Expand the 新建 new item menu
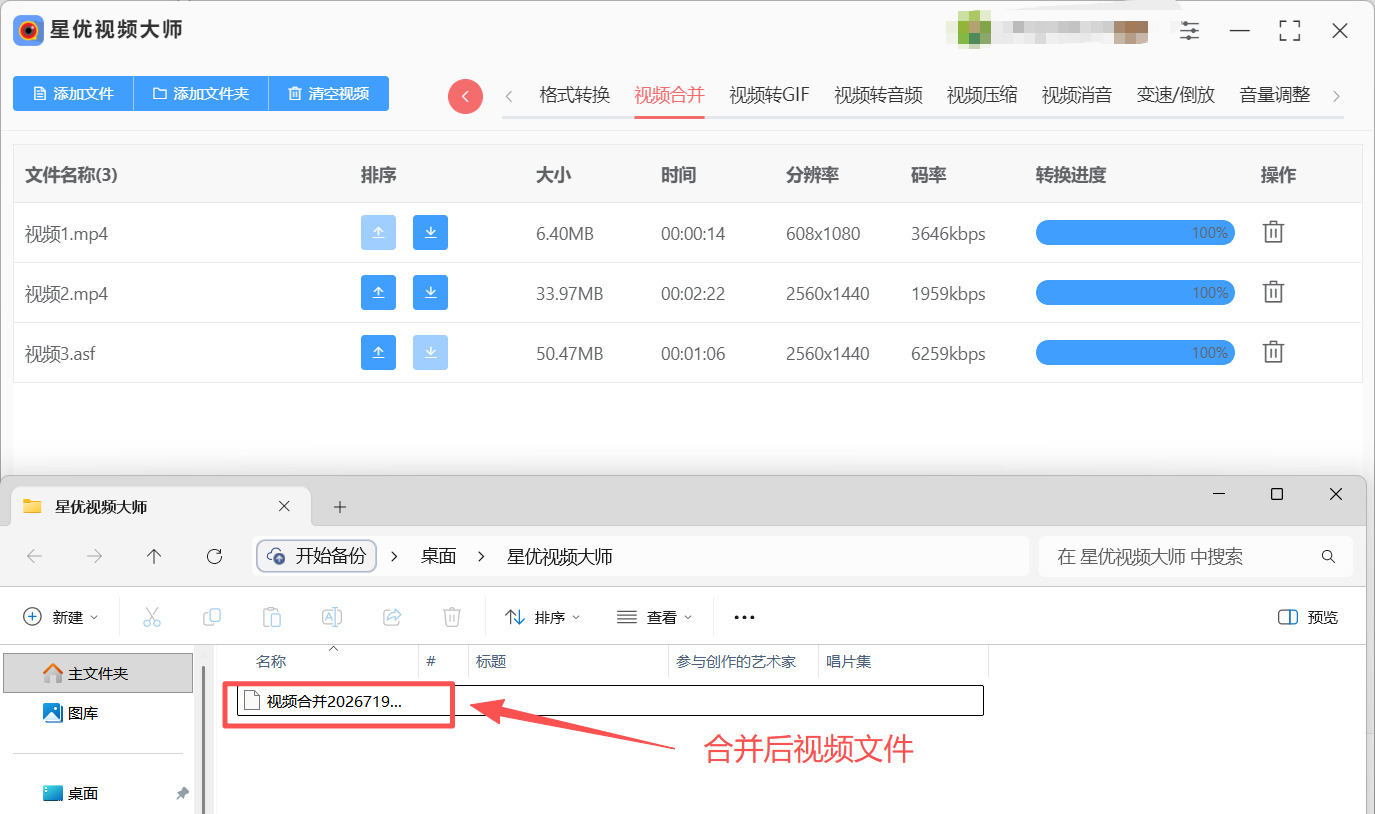 click(61, 617)
